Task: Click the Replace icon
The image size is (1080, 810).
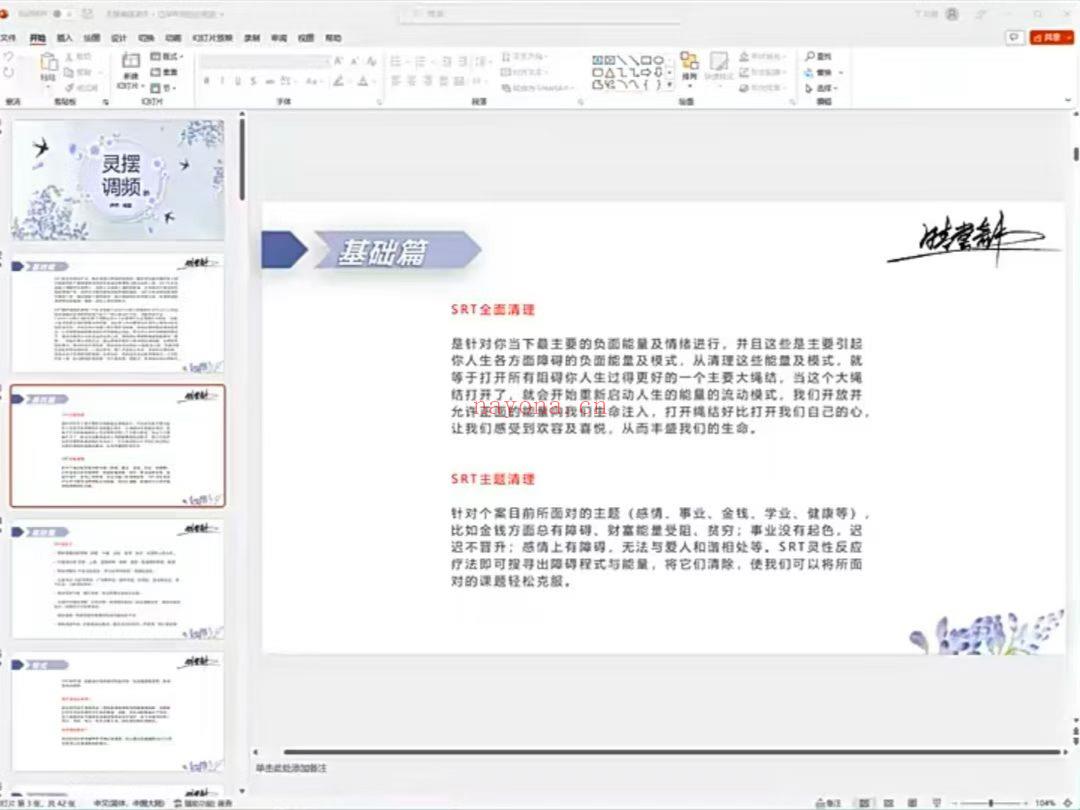Action: coord(809,72)
